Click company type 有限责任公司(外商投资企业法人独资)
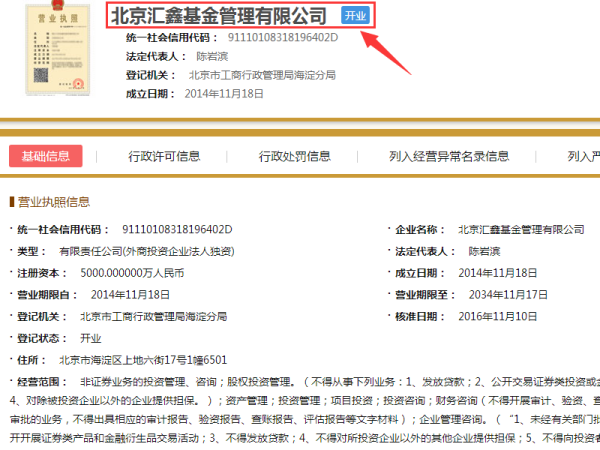 coord(147,251)
